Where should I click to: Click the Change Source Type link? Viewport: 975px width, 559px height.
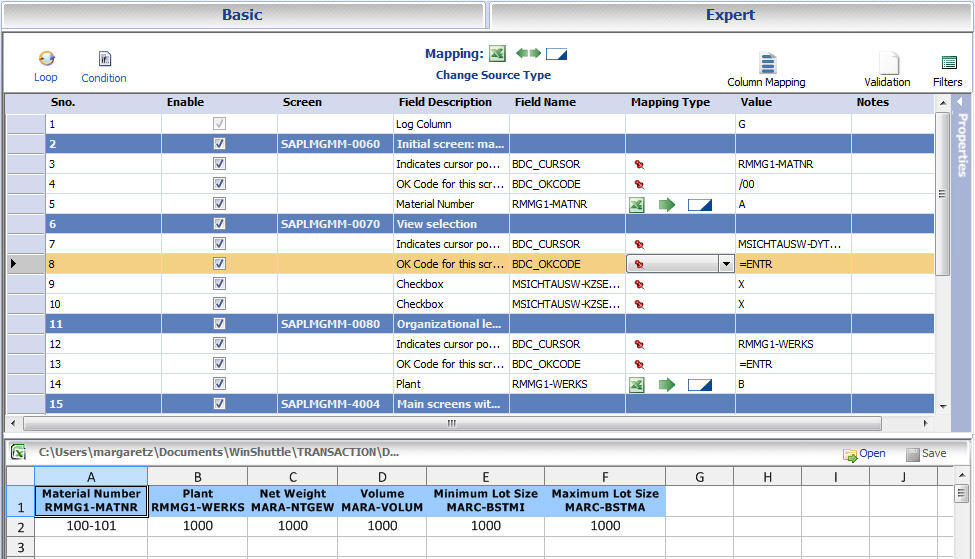[493, 75]
